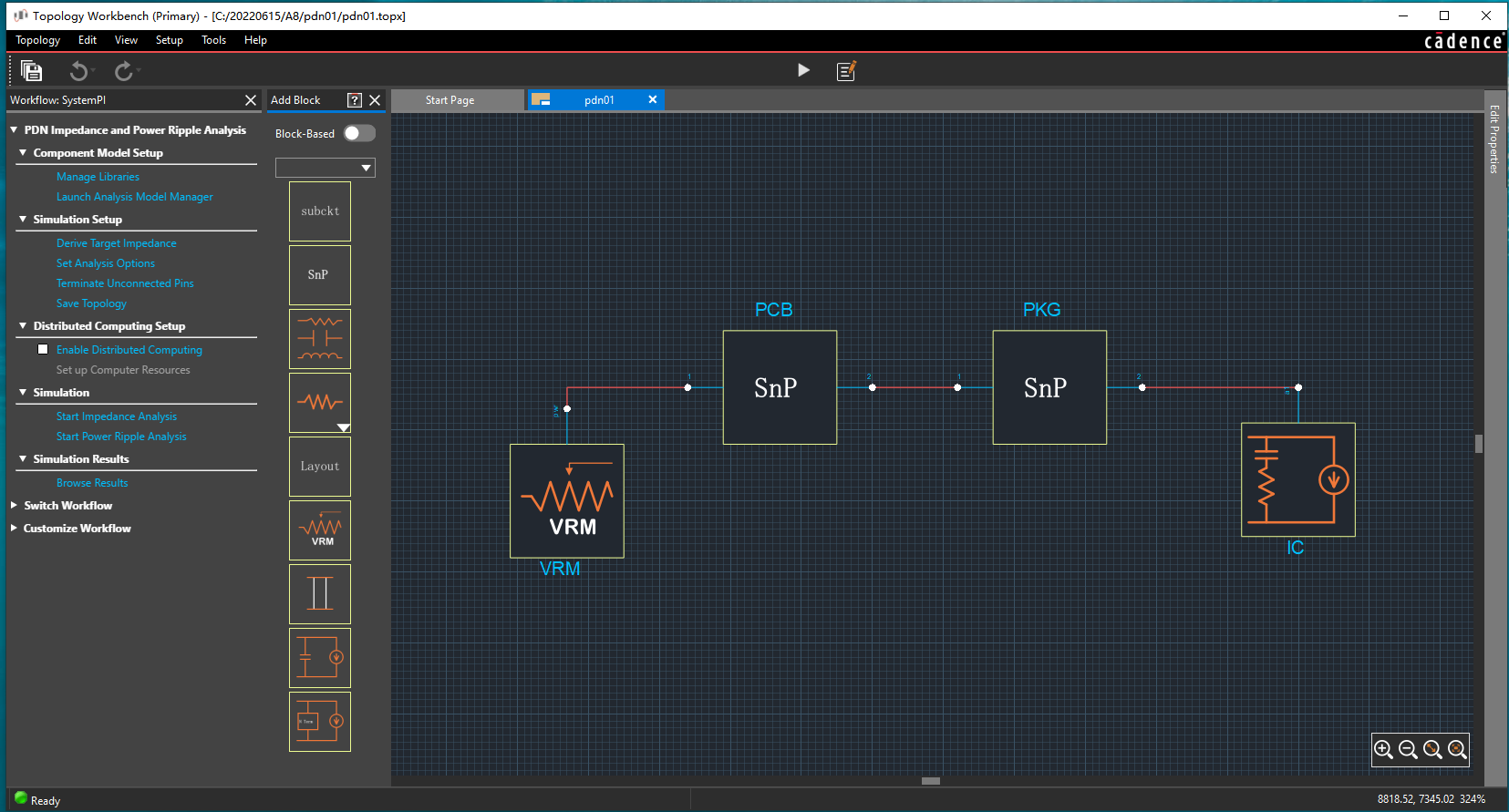Click the zoom to region icon
Viewport: 1509px width, 812px height.
pos(1432,750)
